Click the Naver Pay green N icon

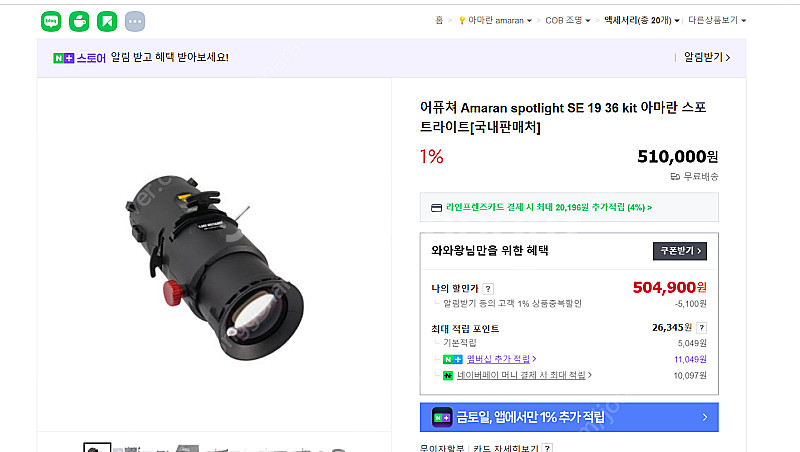tap(447, 375)
